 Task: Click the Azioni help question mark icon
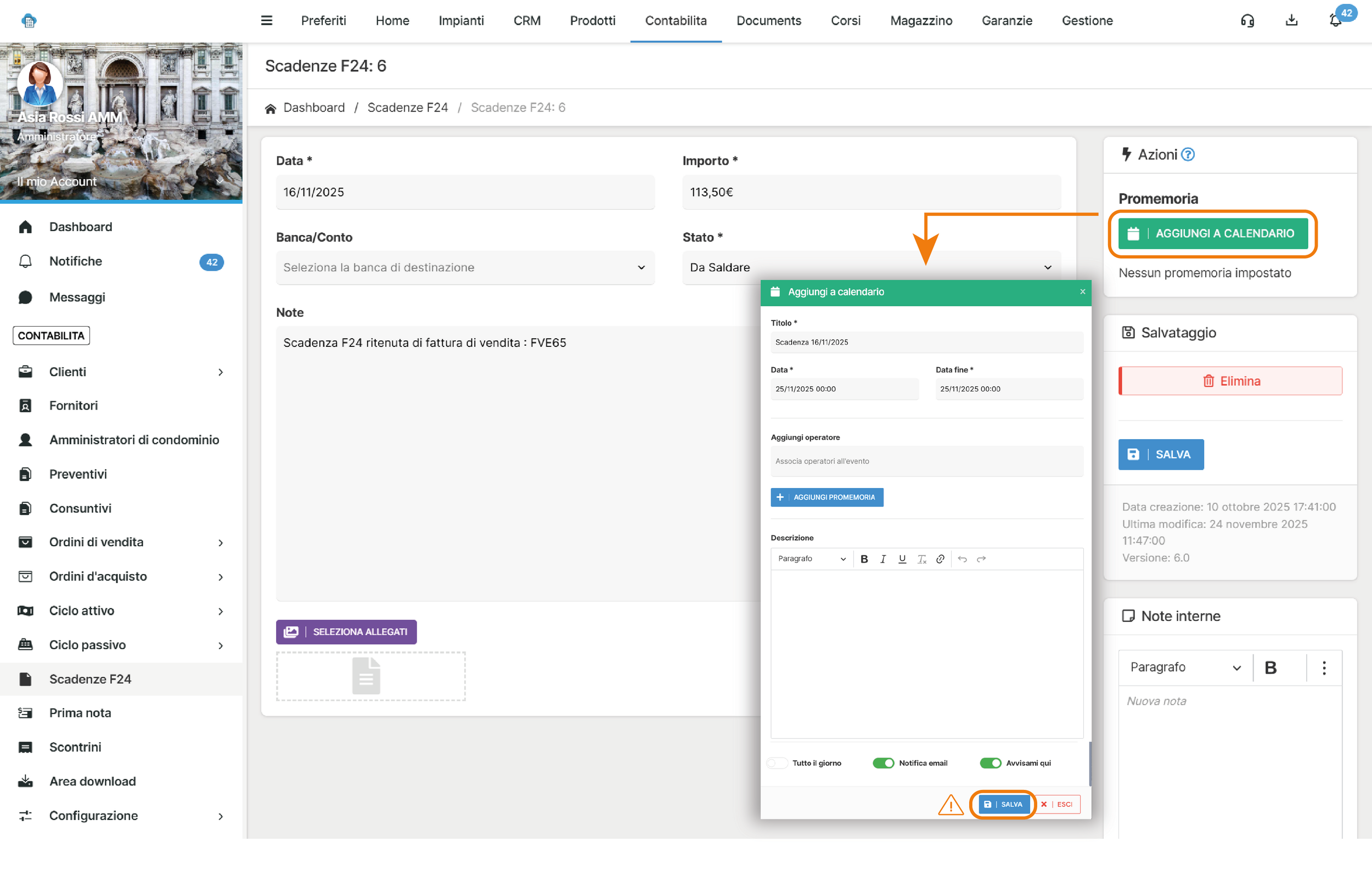[1188, 154]
